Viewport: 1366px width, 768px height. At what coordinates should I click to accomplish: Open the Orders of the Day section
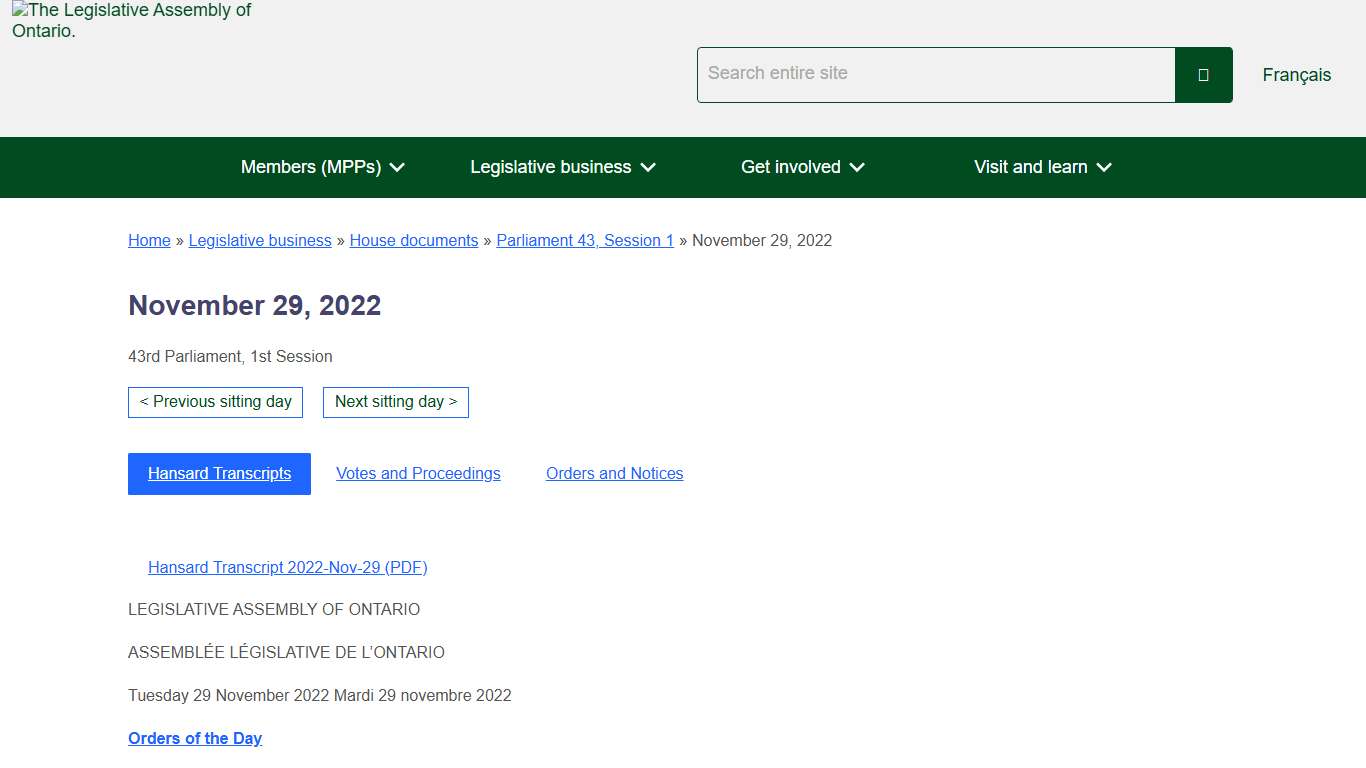pos(194,738)
